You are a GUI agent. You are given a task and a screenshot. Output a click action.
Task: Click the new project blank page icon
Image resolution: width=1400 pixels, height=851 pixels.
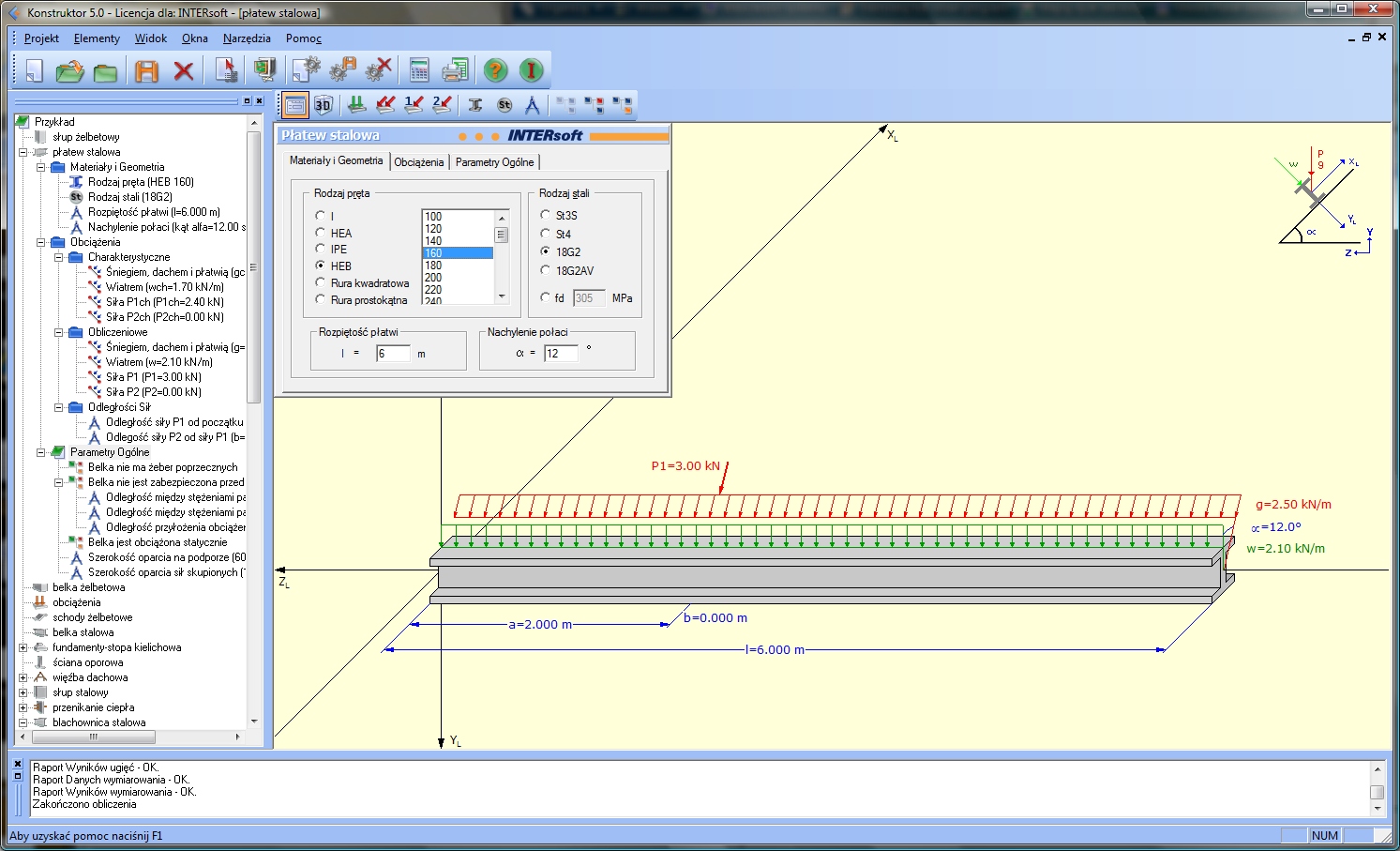[34, 70]
